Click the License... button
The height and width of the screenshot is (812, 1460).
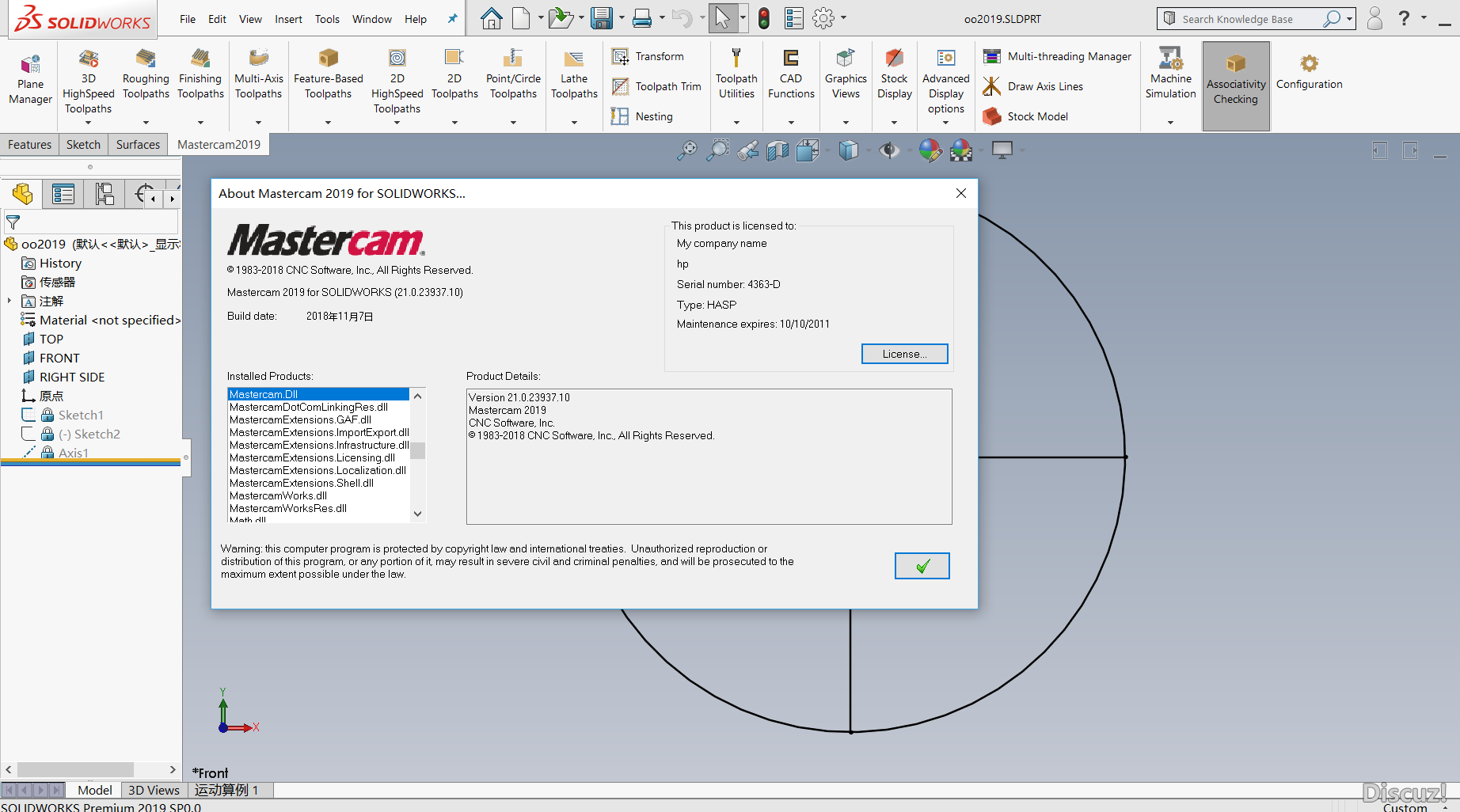point(904,354)
